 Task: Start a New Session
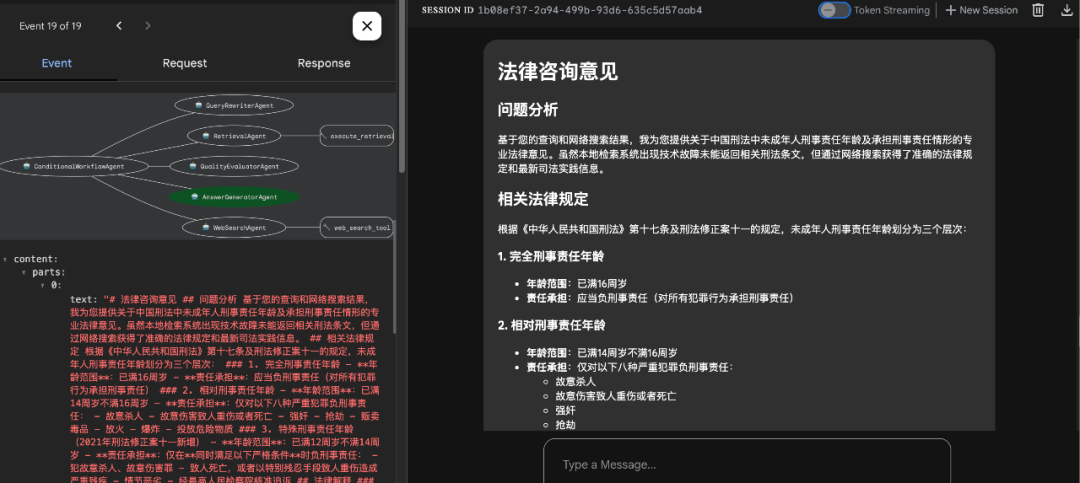tap(982, 10)
